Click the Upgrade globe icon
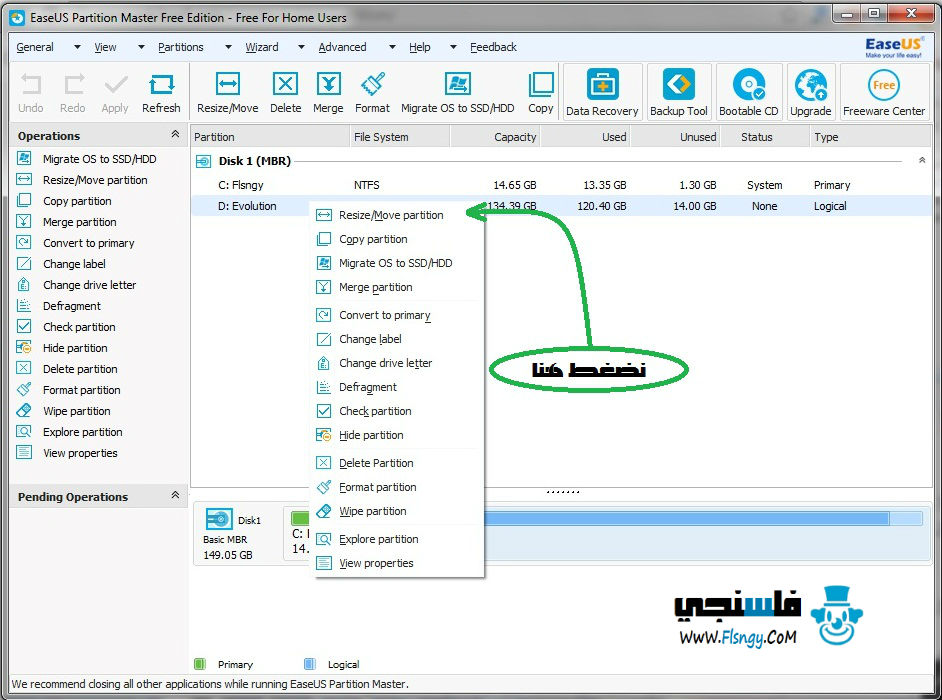942x700 pixels. [810, 85]
